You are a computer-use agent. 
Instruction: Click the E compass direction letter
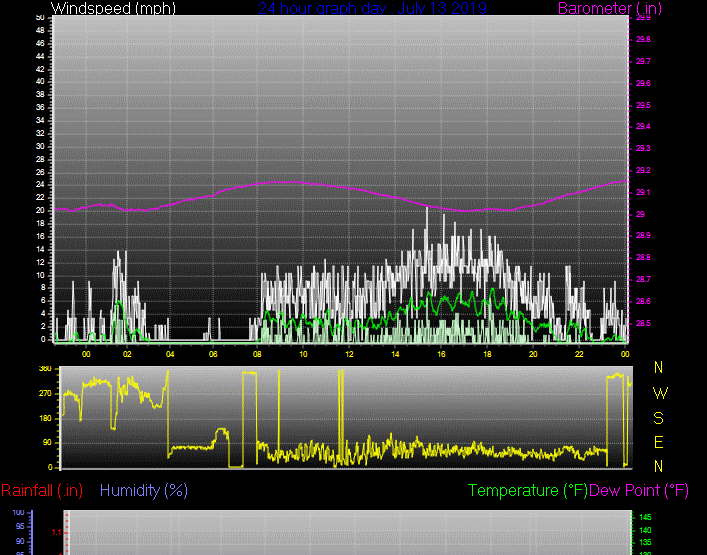[x=659, y=442]
